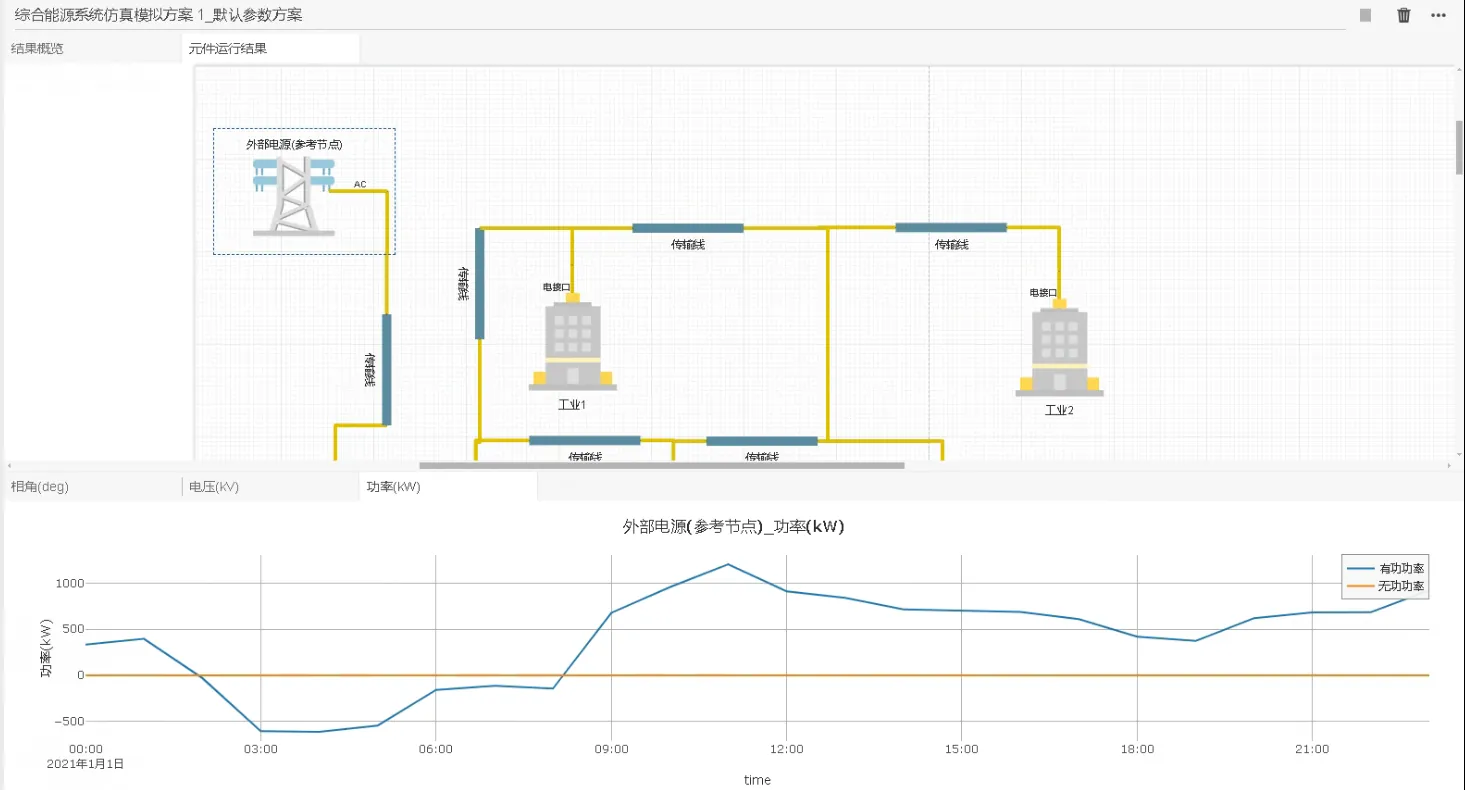Click the diagram horizontal scrollbar thumb
1465x790 pixels.
pos(662,465)
